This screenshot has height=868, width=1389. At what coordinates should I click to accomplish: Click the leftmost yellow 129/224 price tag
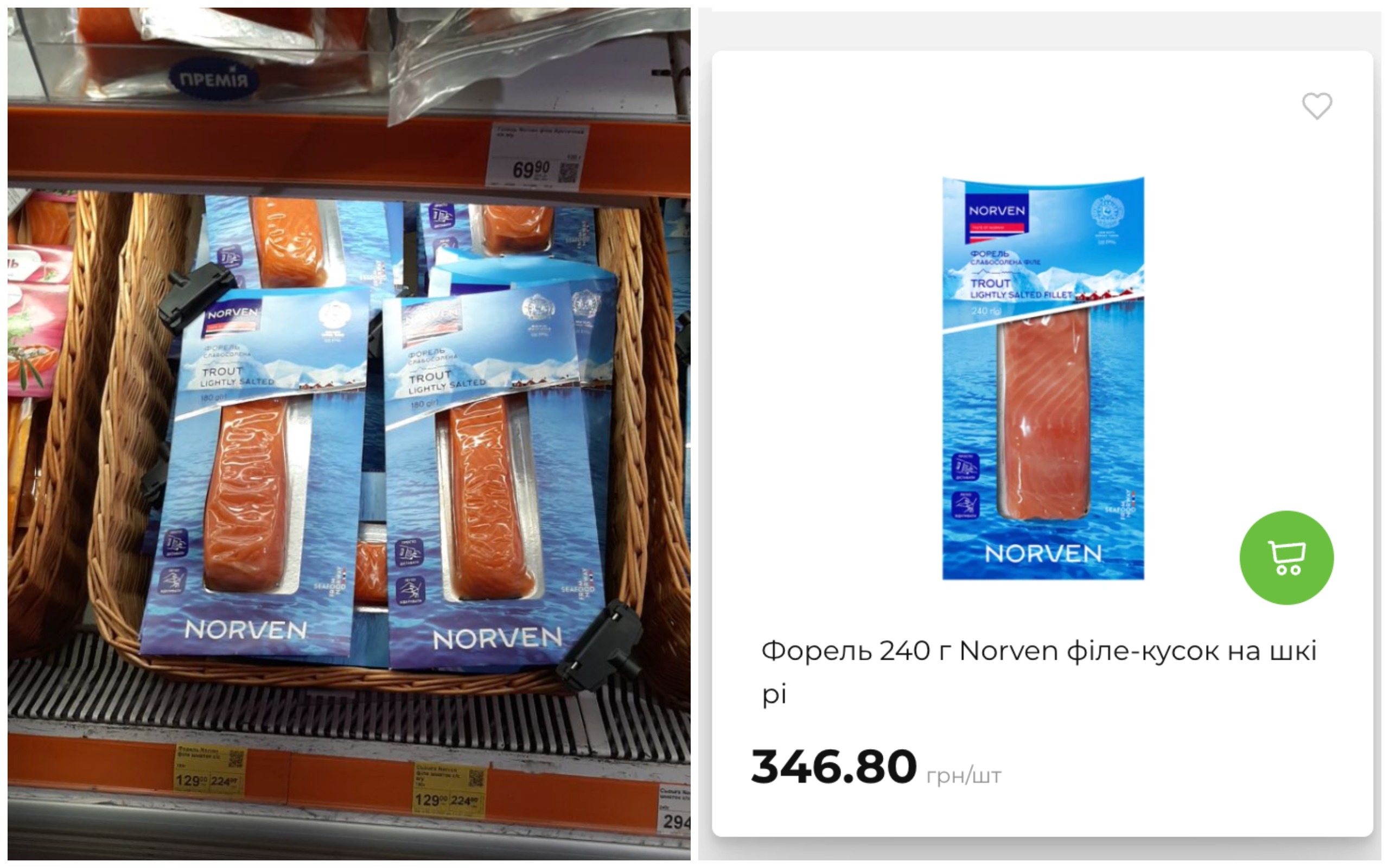(209, 769)
